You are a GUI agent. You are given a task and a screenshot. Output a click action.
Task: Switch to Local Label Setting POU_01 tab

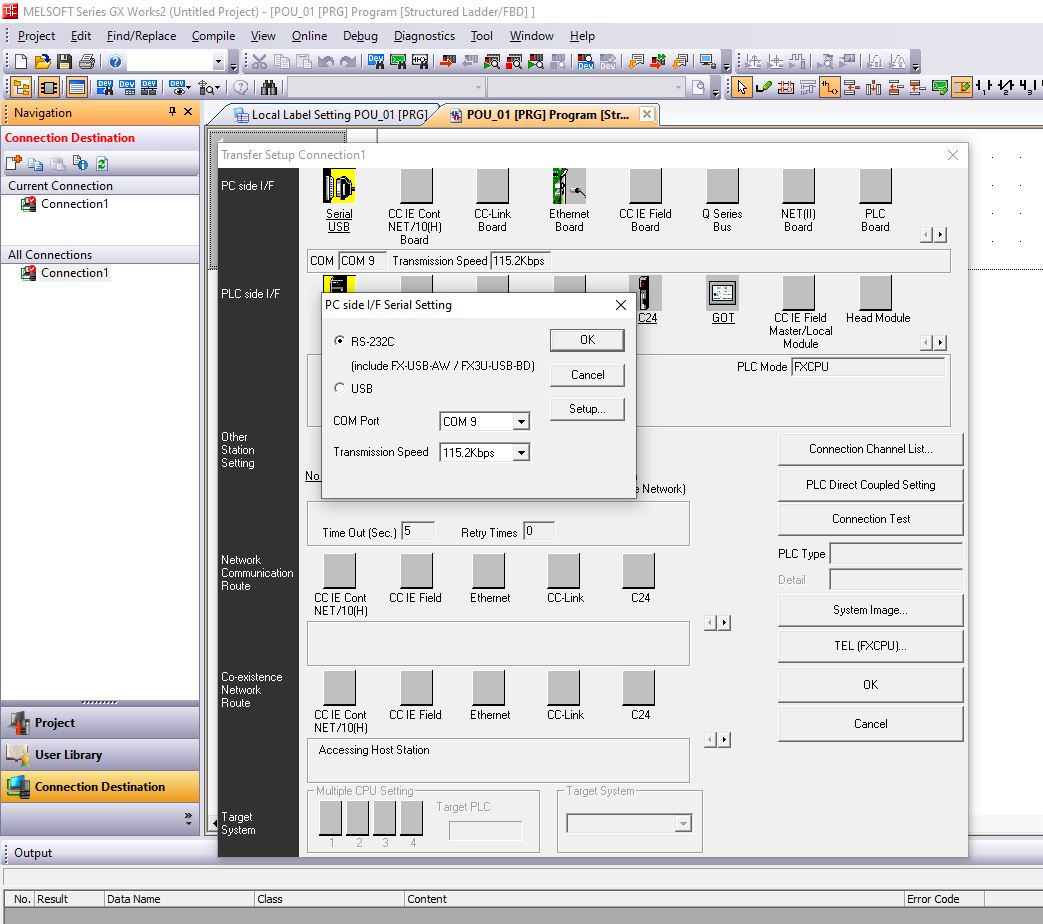(x=331, y=114)
